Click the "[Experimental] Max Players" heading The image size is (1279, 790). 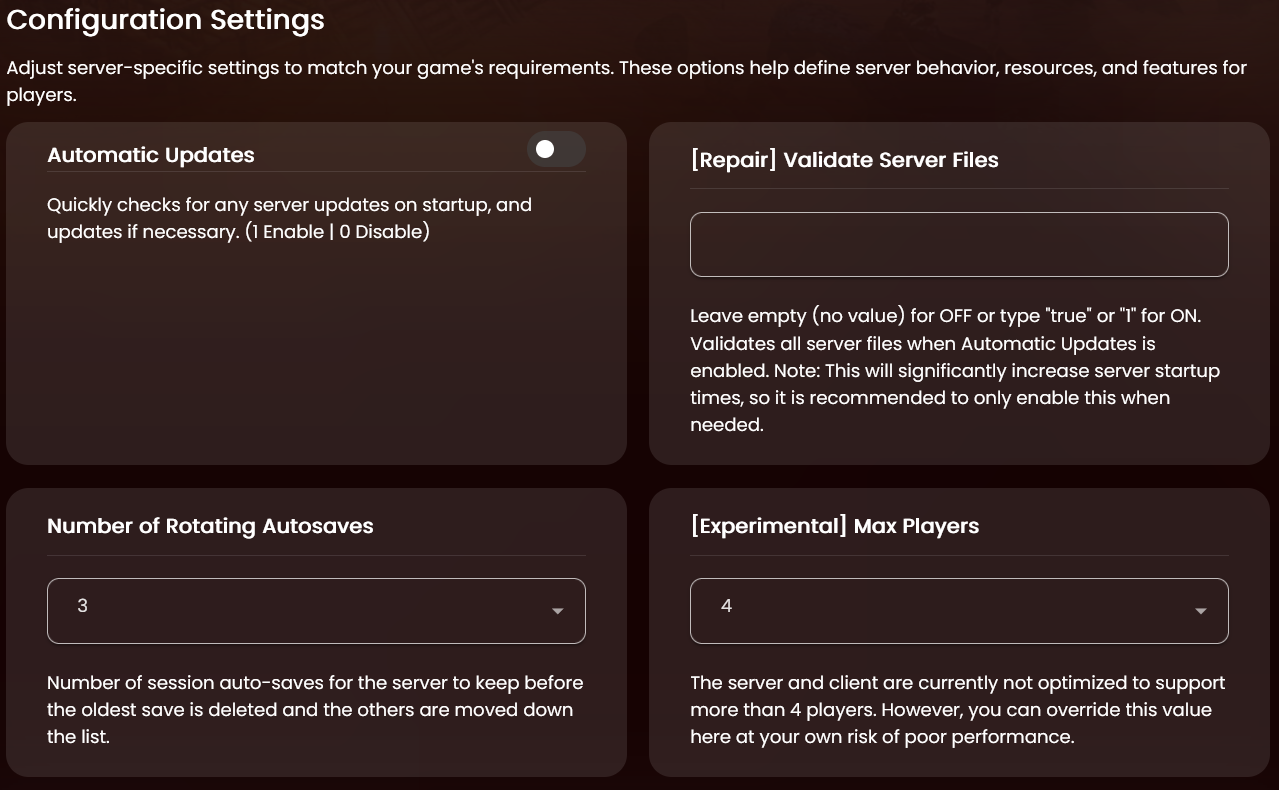834,526
